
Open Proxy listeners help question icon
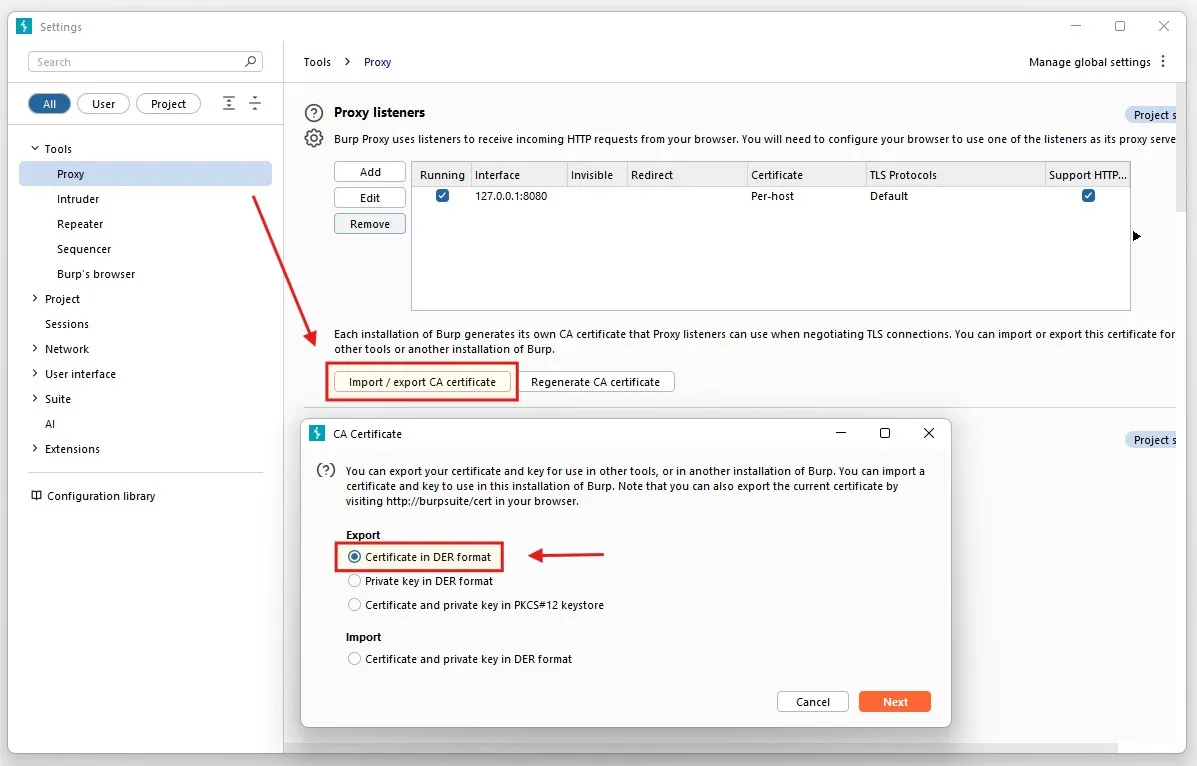point(314,113)
